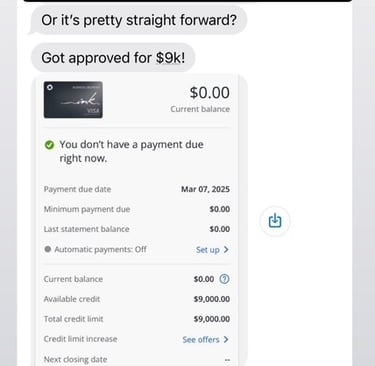Screen dimensions: 375x366
Task: Click the help question mark beside Current balance
Action: pyautogui.click(x=224, y=279)
